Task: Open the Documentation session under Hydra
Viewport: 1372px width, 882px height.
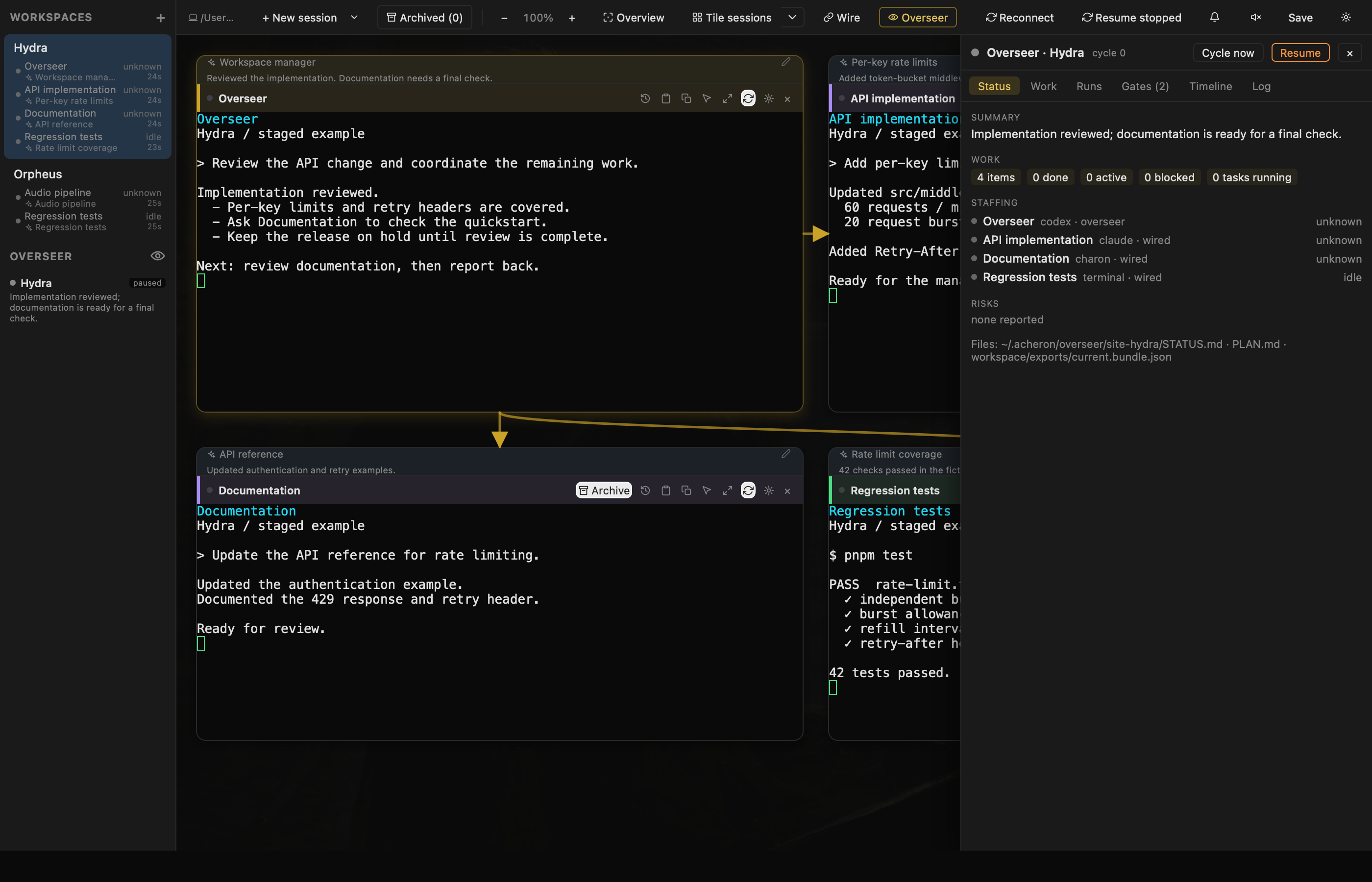Action: coord(88,118)
